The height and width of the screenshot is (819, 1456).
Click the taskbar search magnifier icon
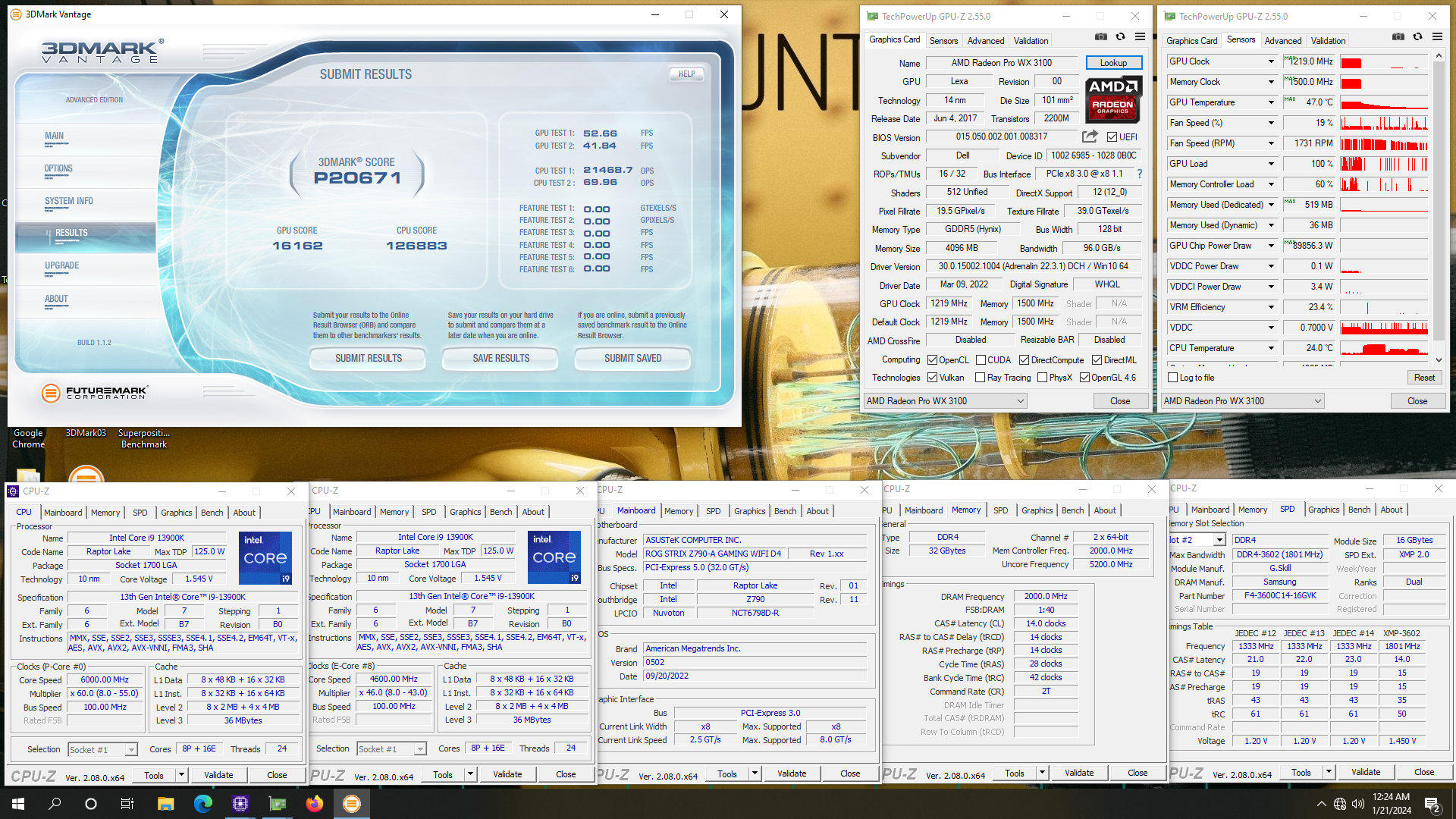pos(55,804)
